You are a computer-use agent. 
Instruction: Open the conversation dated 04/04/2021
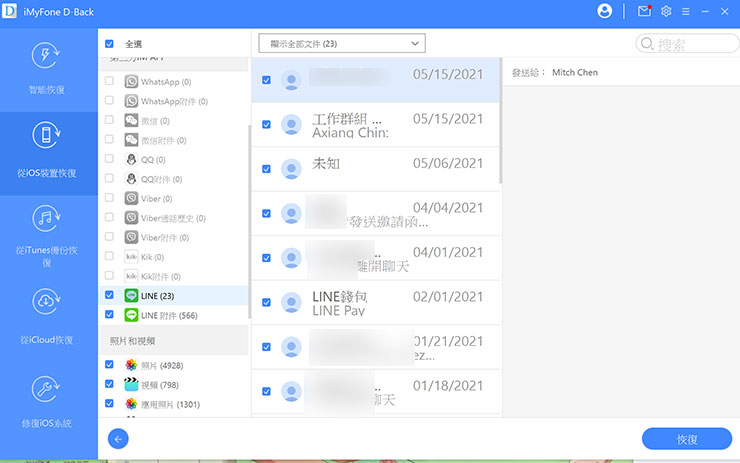tap(376, 214)
